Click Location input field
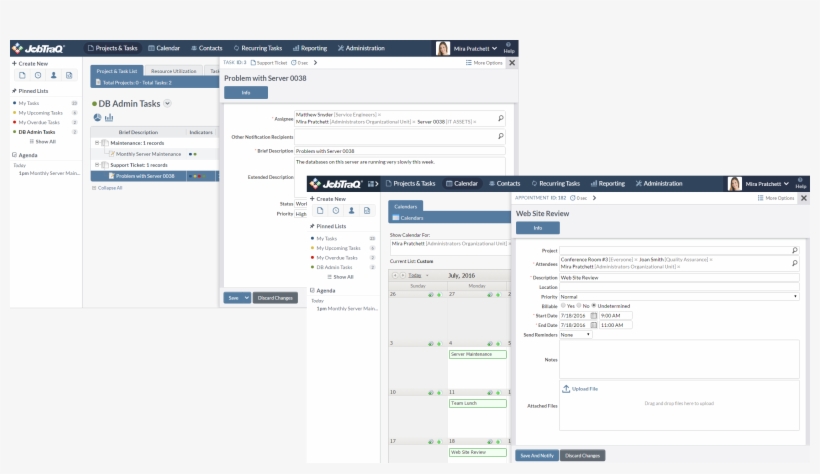Viewport: 820px width, 474px height. (679, 287)
